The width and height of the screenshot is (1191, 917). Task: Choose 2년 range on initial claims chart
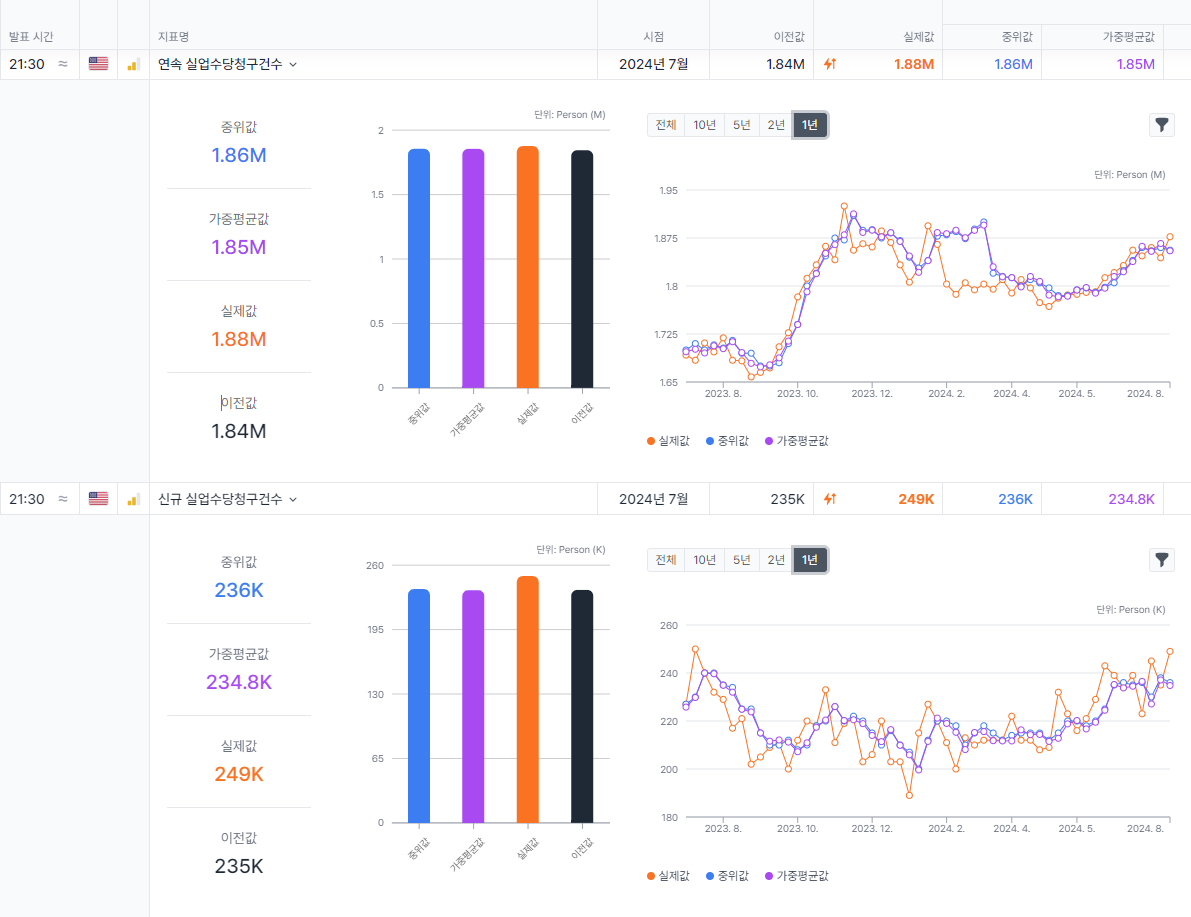click(x=776, y=560)
